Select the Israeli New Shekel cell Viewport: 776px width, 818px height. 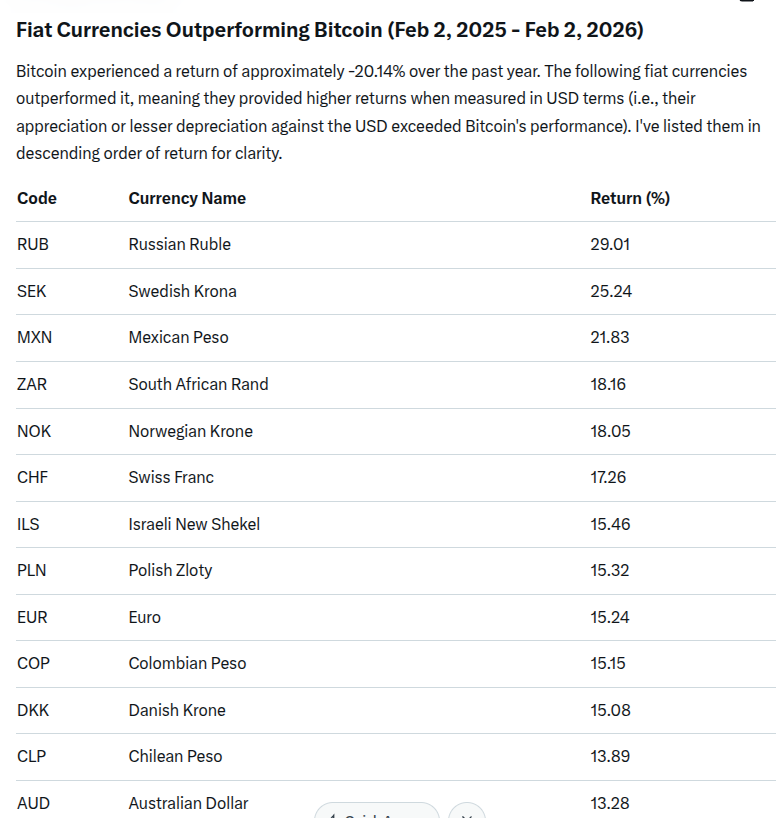coord(194,524)
